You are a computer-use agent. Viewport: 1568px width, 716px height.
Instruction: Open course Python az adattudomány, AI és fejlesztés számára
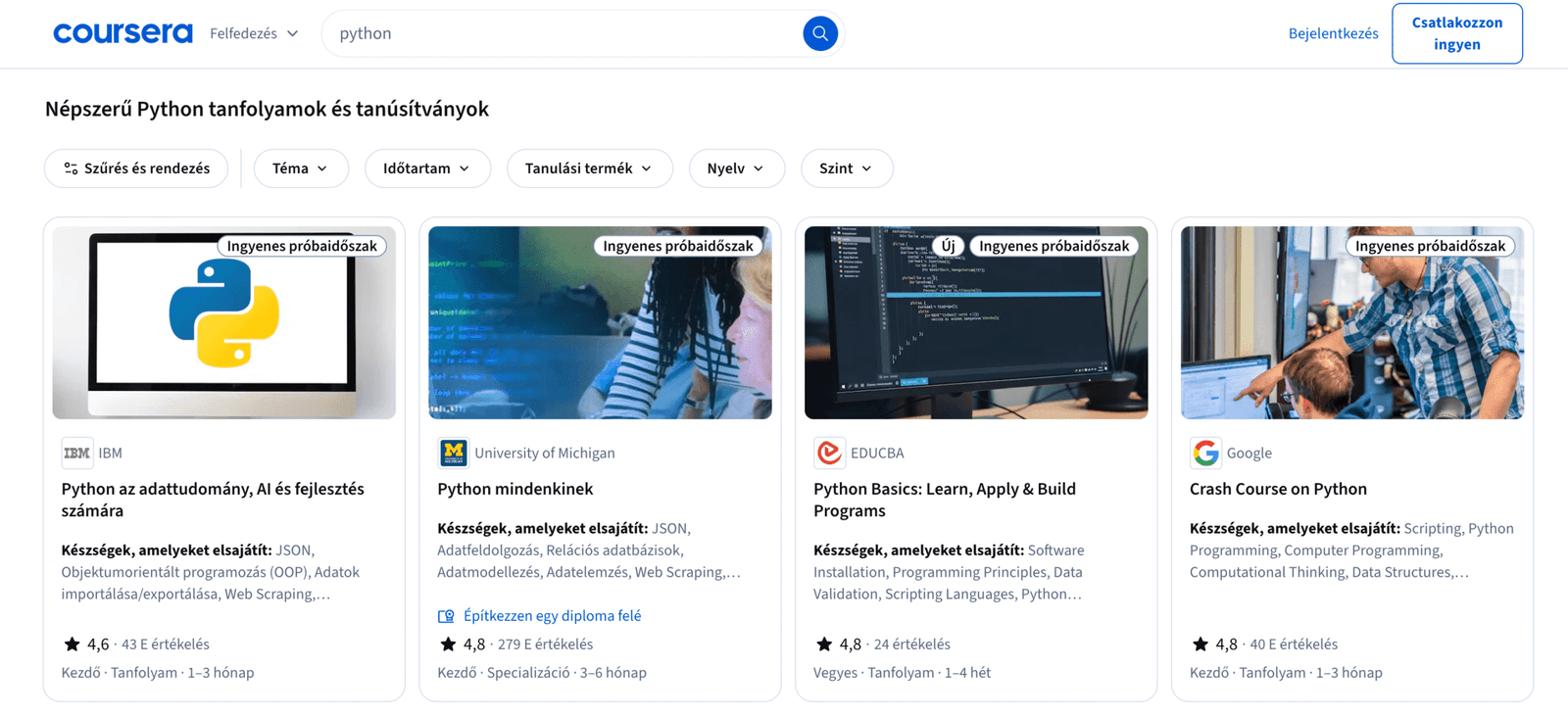[x=213, y=500]
